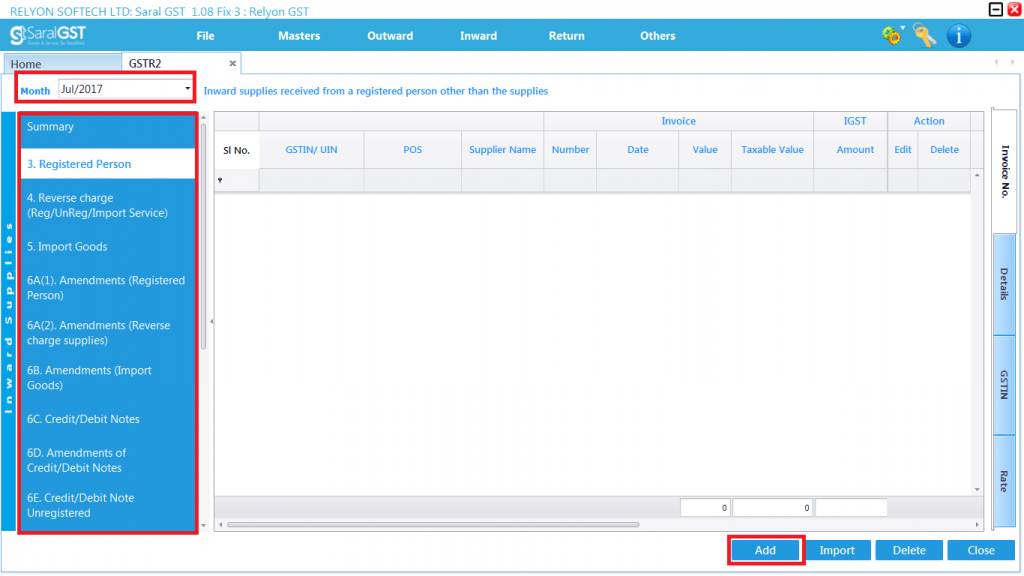1024x576 pixels.
Task: Open the File menu
Action: pyautogui.click(x=205, y=36)
